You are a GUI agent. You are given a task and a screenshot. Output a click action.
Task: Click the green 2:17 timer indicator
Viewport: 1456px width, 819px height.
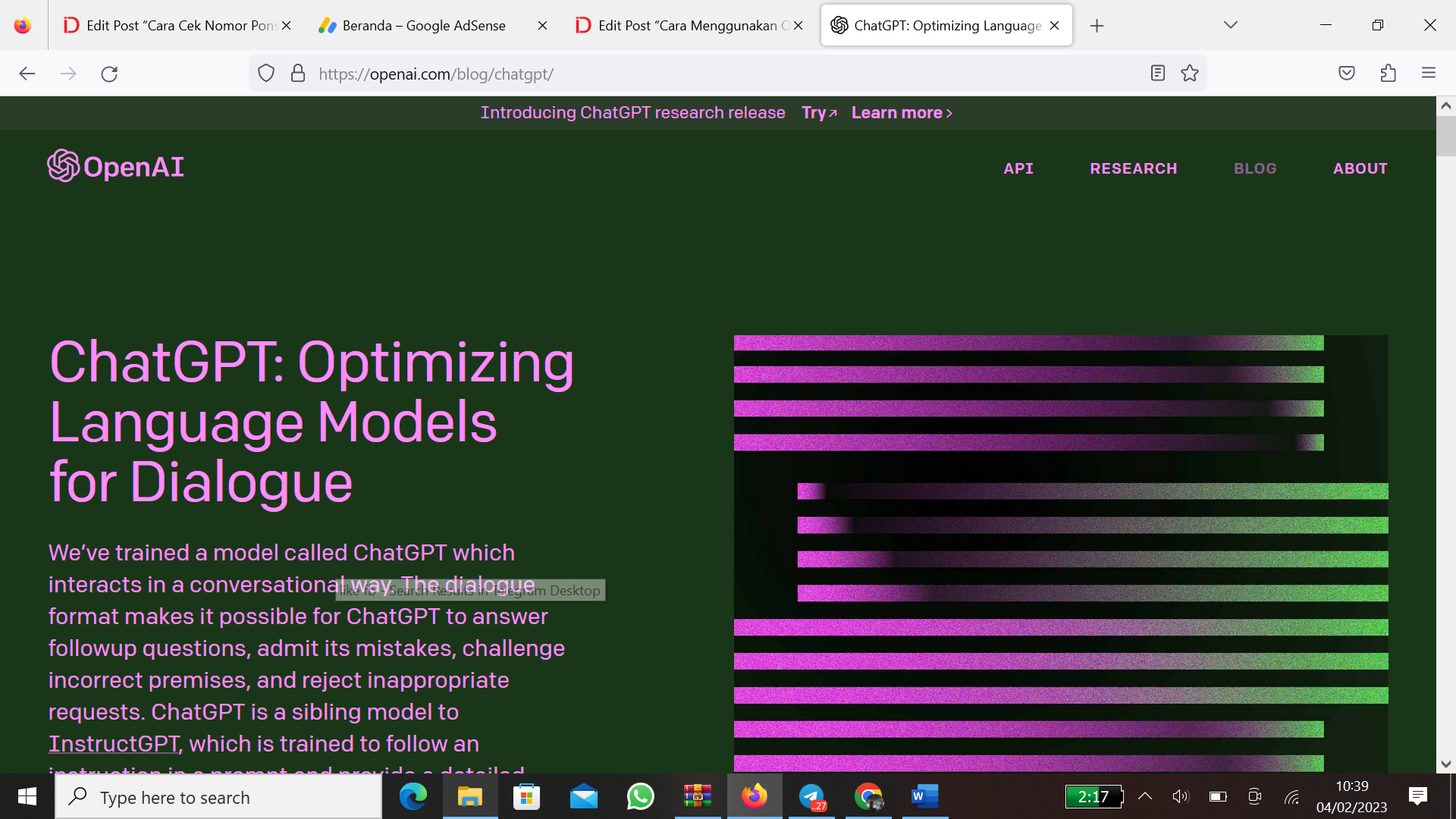[x=1094, y=796]
